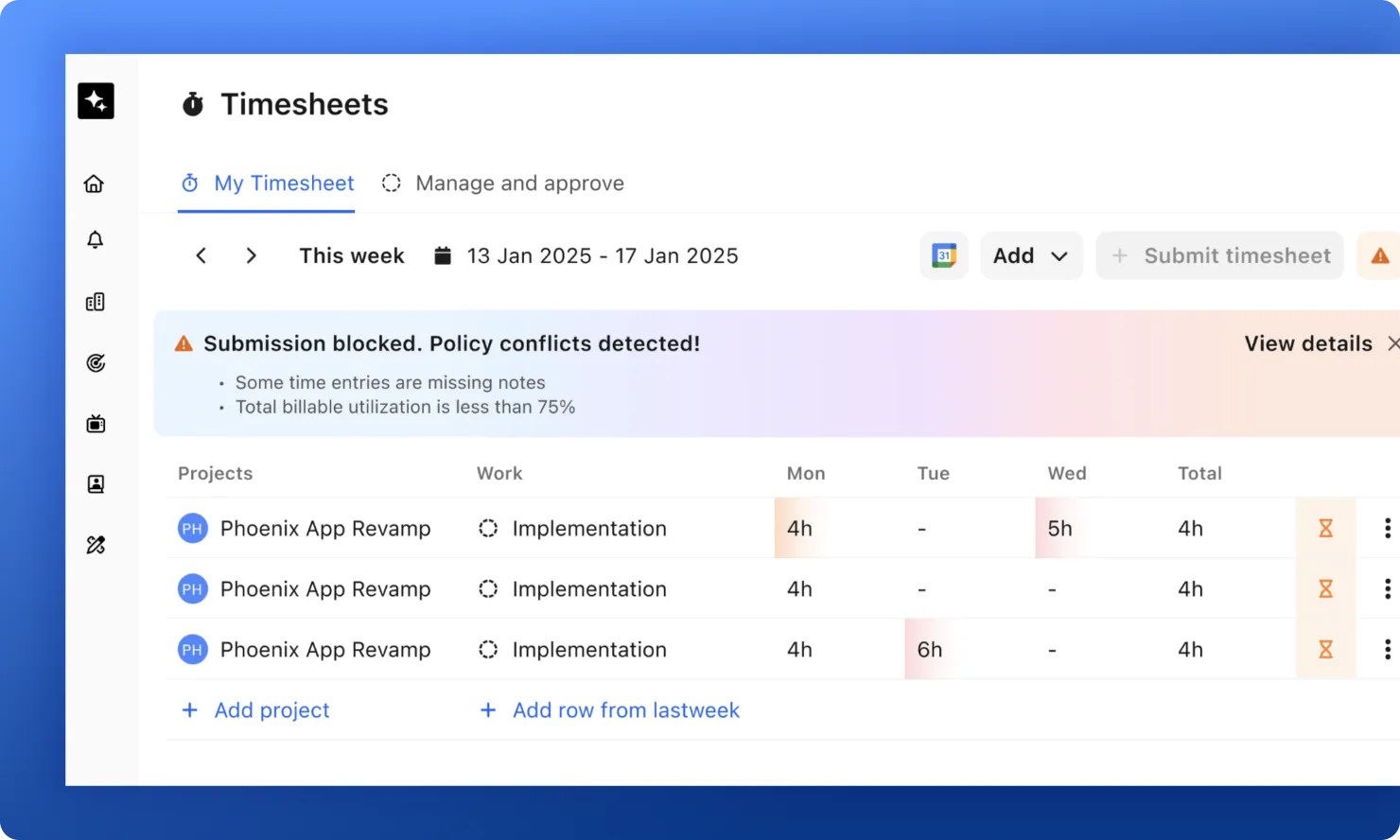Click Add row from lastweek
1400x840 pixels.
tap(610, 709)
